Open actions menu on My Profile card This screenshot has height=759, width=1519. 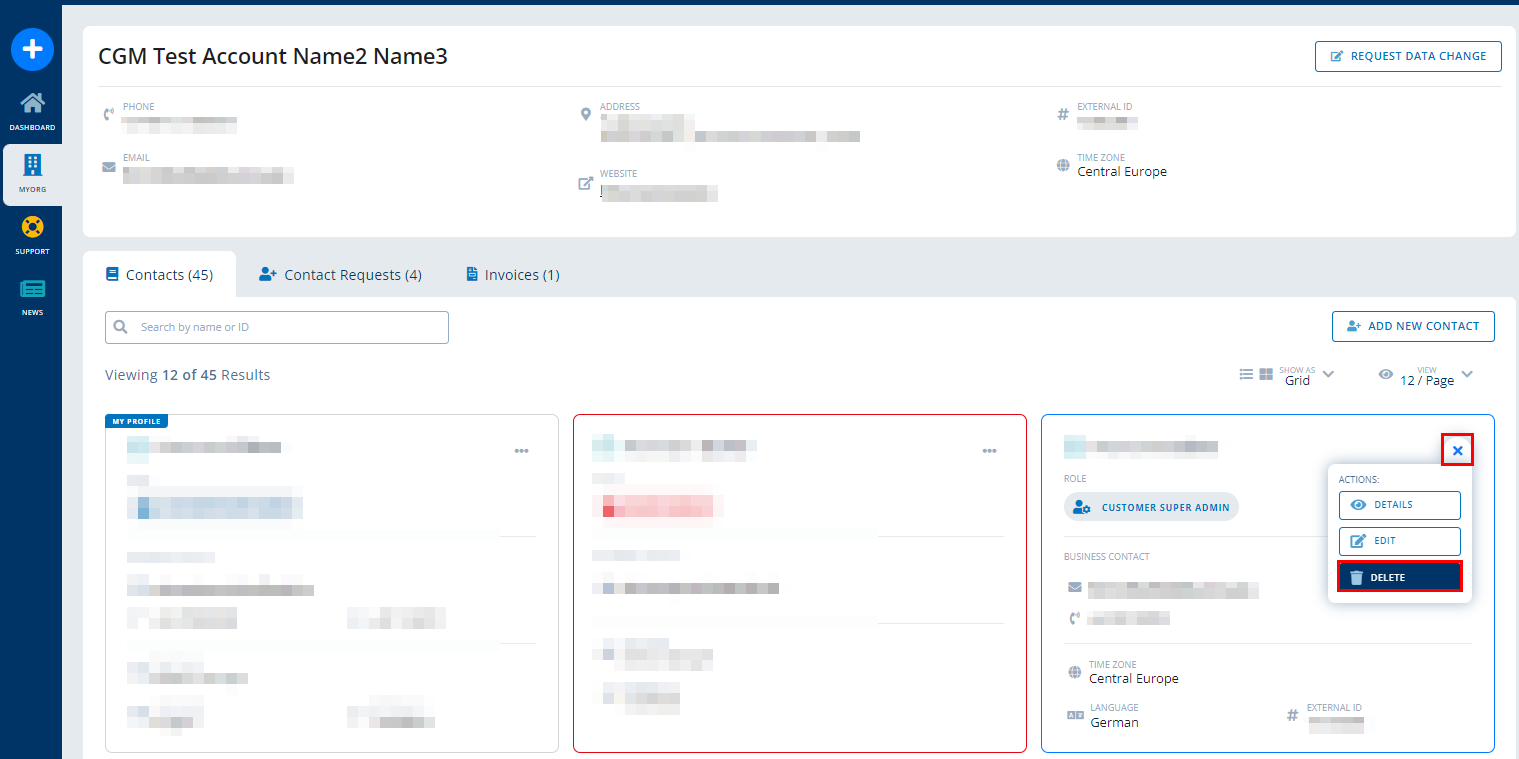(521, 451)
